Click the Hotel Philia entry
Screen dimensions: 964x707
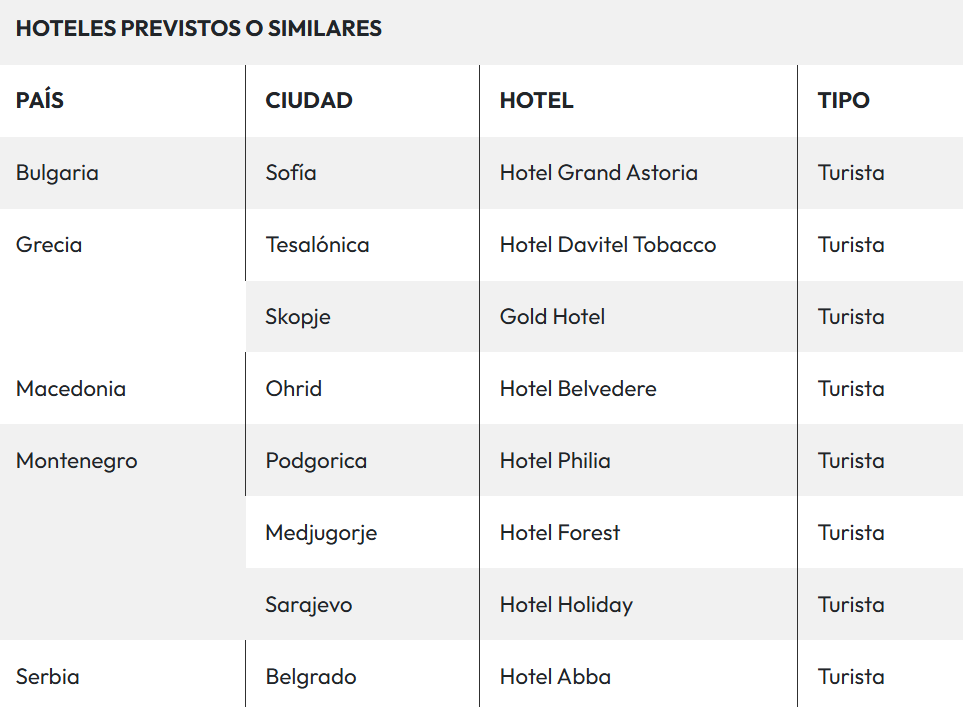(555, 461)
